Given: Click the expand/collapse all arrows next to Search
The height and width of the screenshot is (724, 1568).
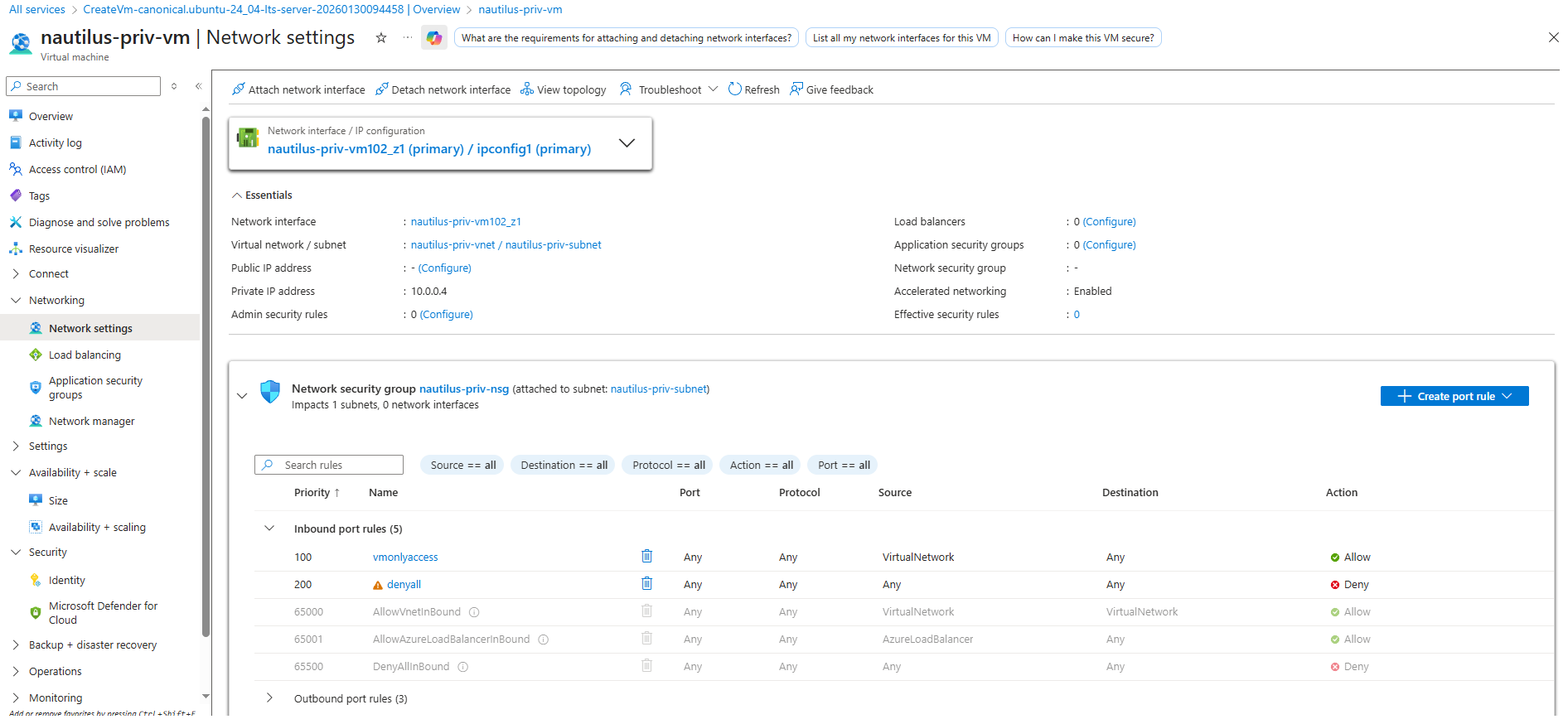Looking at the screenshot, I should tap(174, 86).
